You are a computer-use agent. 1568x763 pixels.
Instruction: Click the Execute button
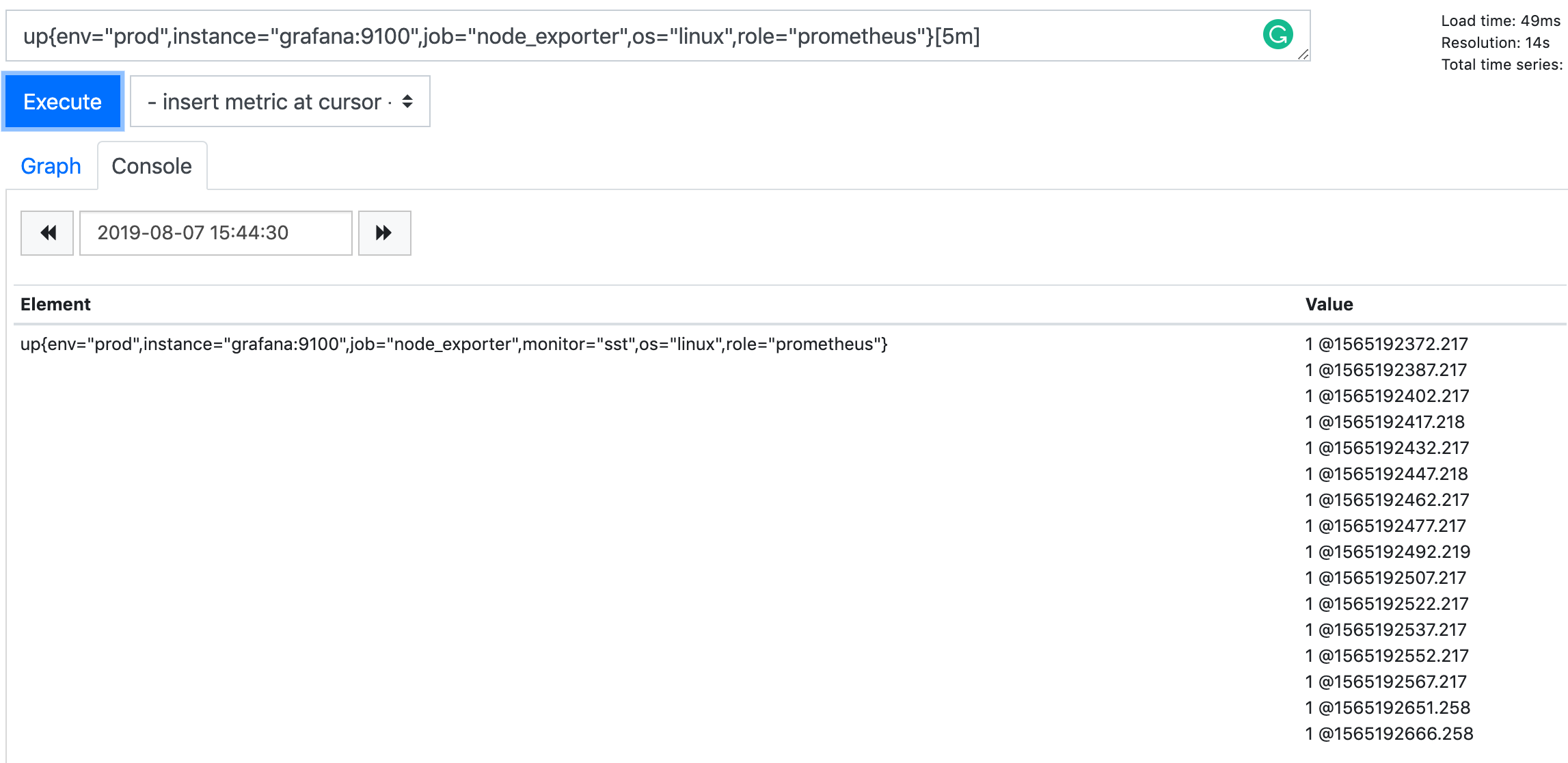click(62, 101)
